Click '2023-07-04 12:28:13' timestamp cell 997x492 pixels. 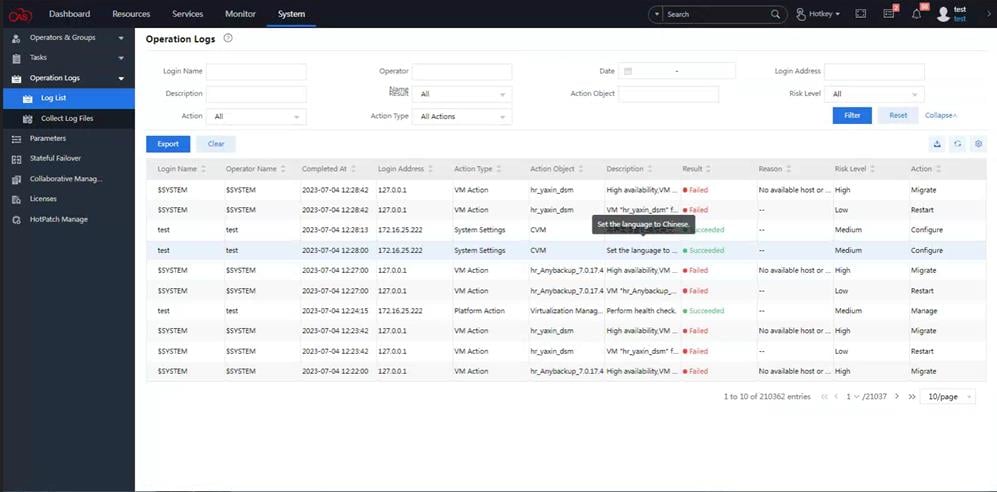pyautogui.click(x=336, y=230)
